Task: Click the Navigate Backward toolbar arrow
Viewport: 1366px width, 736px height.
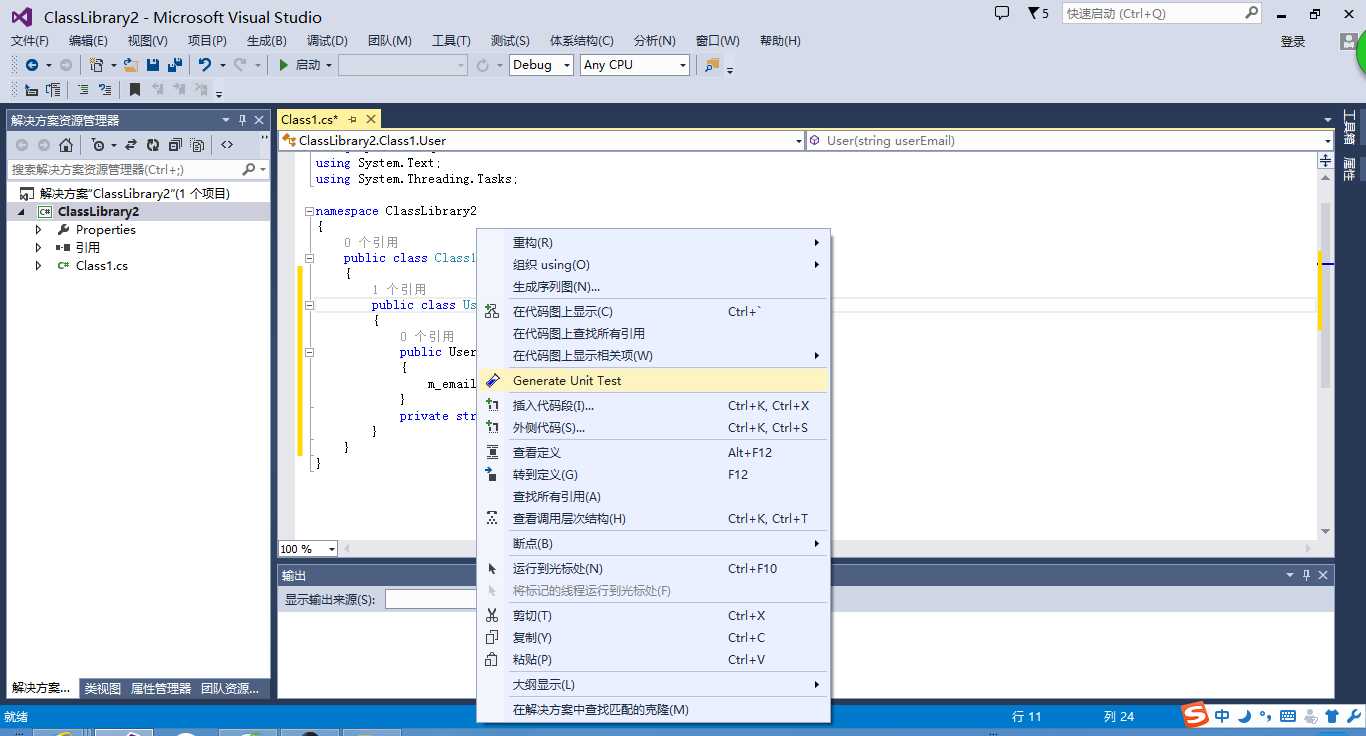Action: point(32,65)
